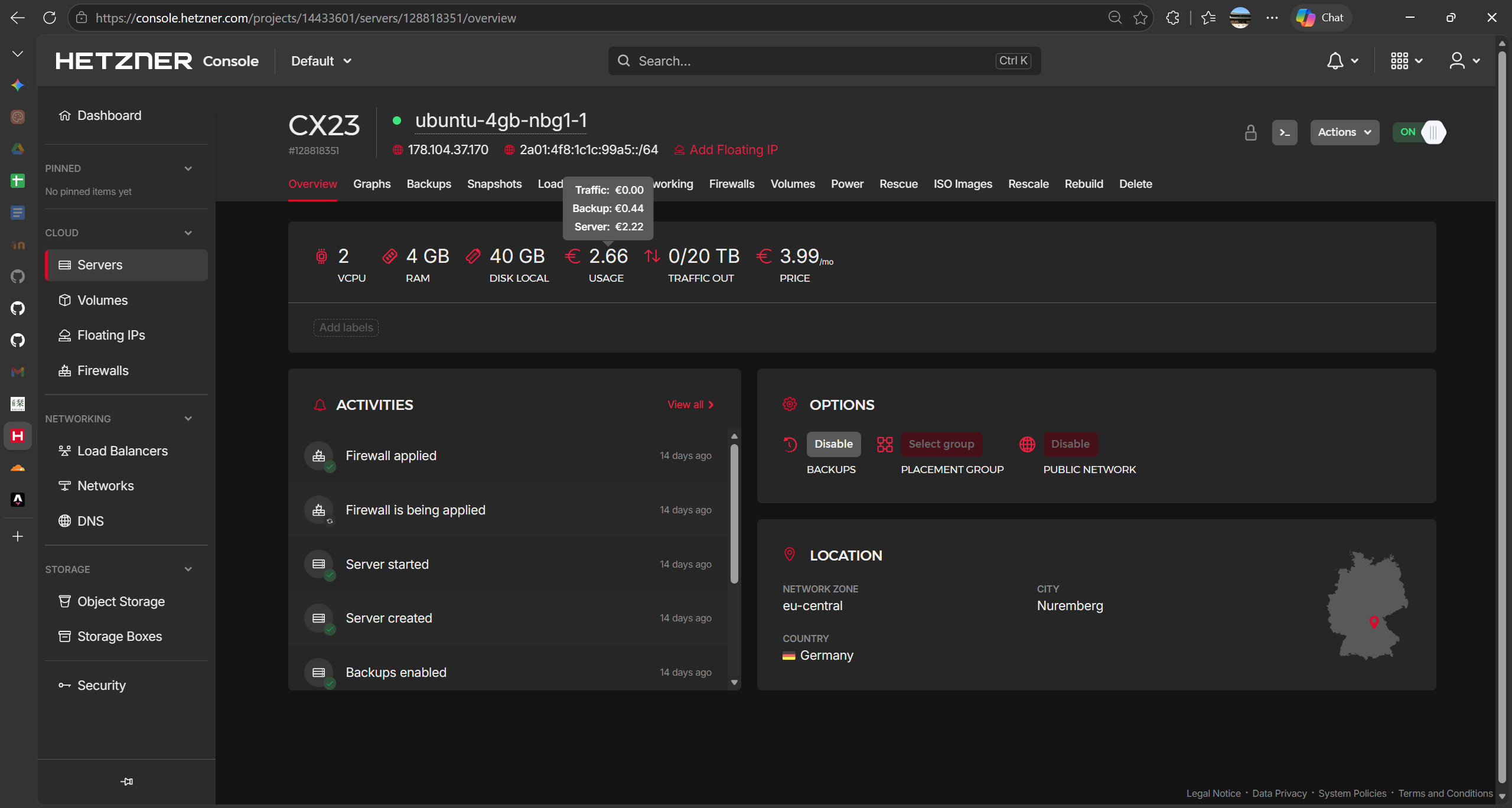Collapse the Networking section
The width and height of the screenshot is (1512, 808).
tap(188, 419)
